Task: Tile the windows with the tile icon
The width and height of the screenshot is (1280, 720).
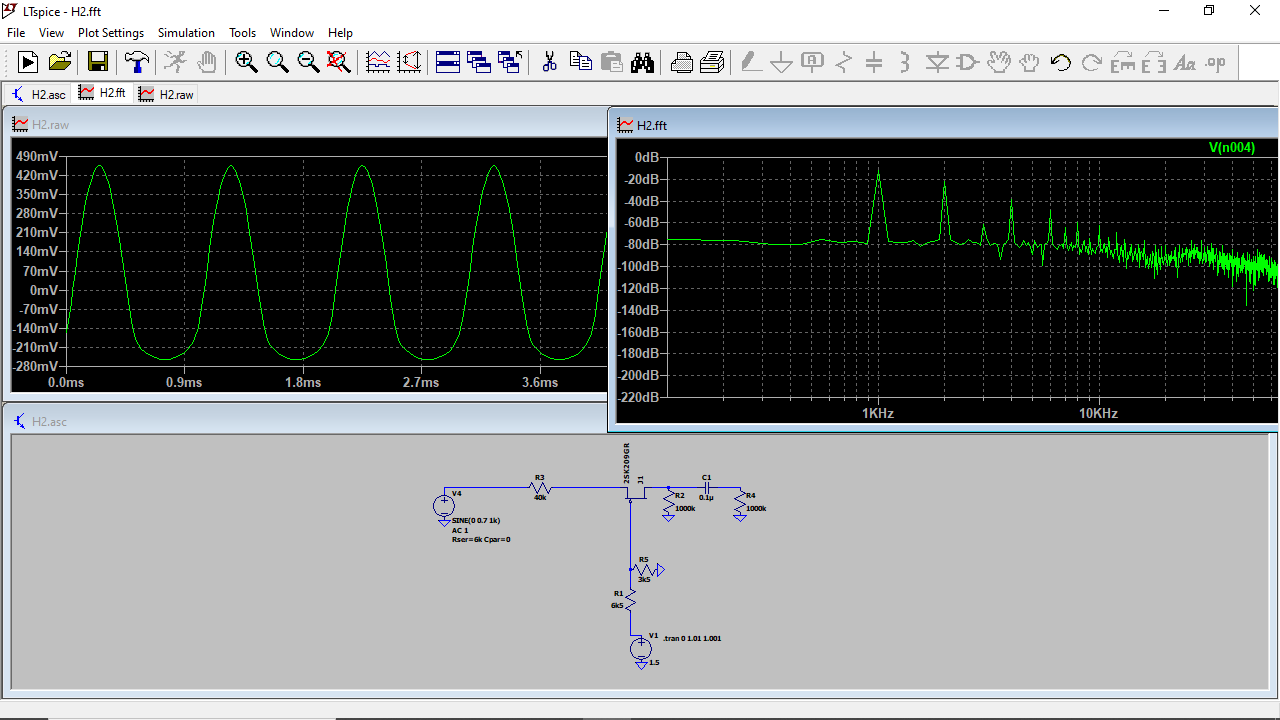Action: point(448,62)
